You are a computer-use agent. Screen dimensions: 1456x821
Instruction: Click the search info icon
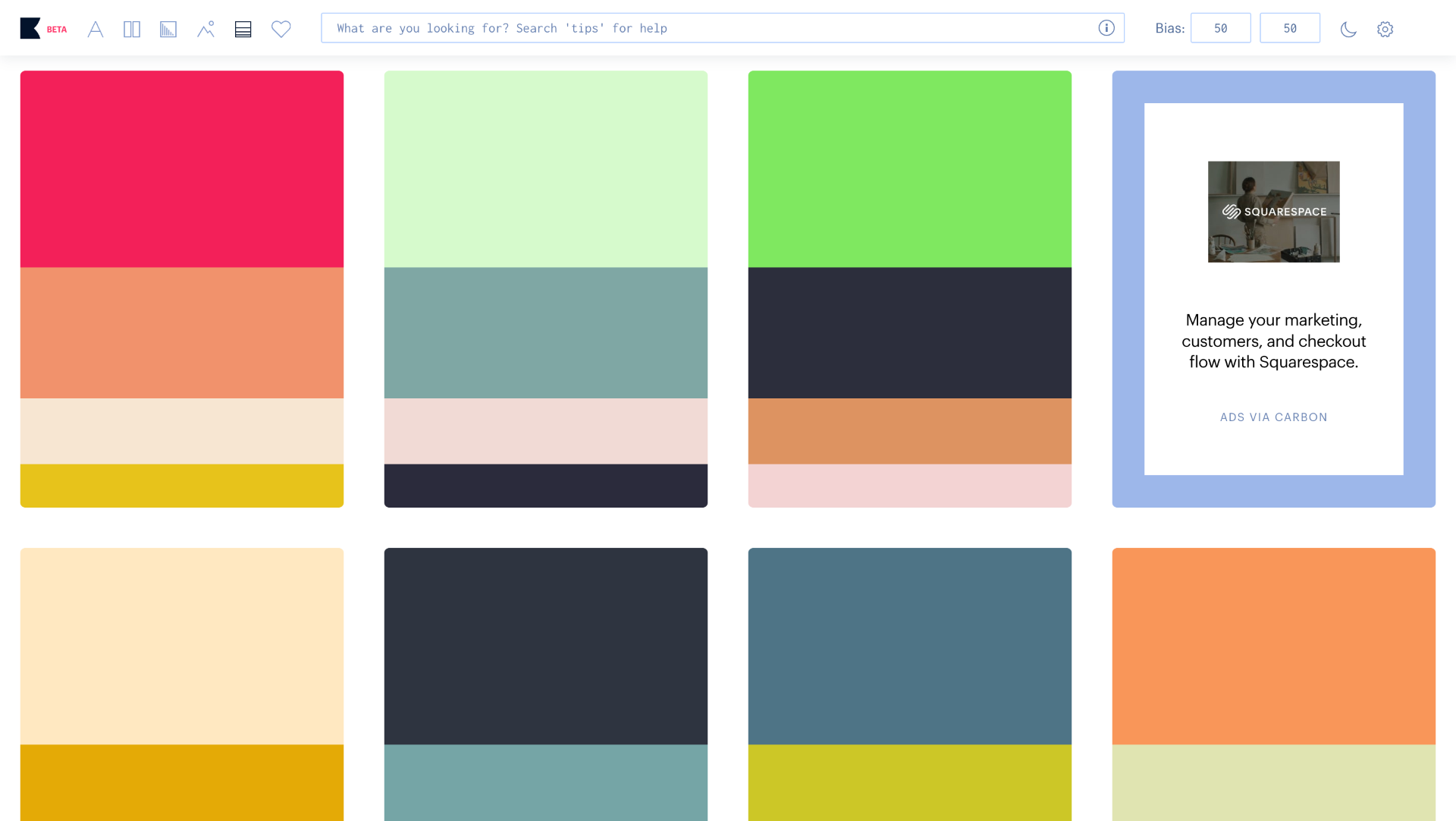[x=1106, y=28]
